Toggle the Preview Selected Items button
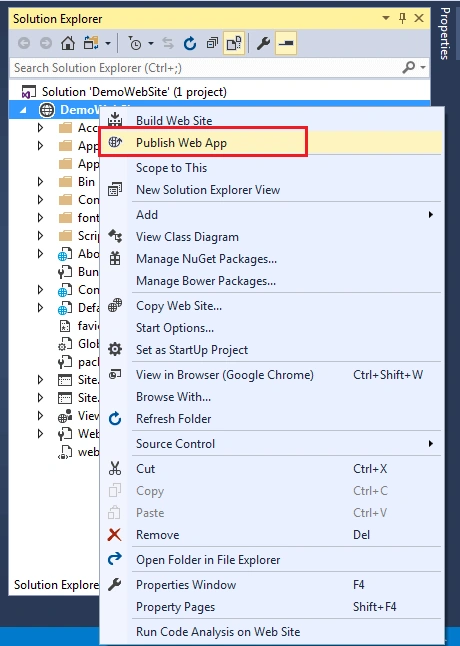 (286, 43)
